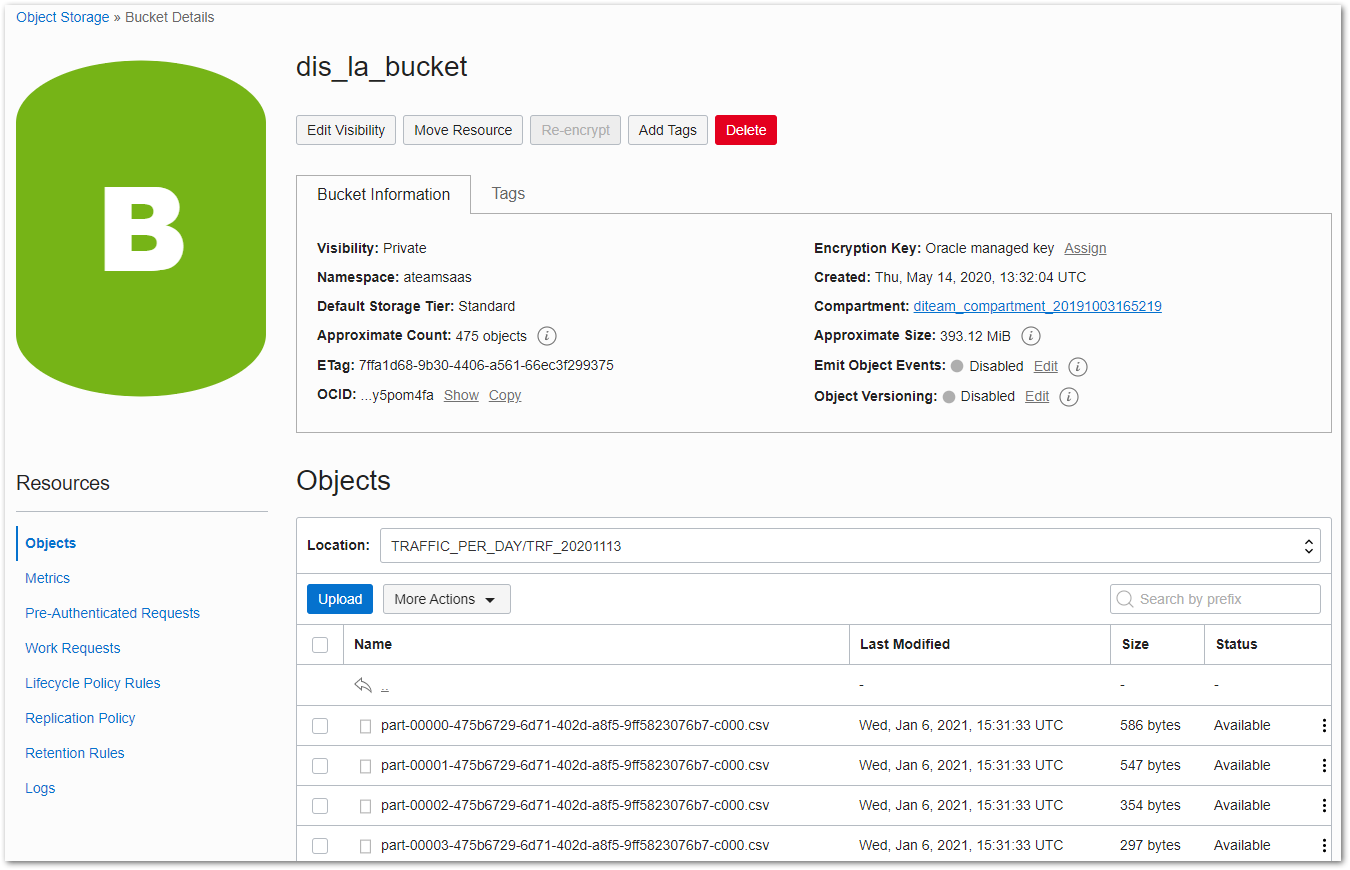
Task: View the Emit Object Events info icon
Action: 1077,366
